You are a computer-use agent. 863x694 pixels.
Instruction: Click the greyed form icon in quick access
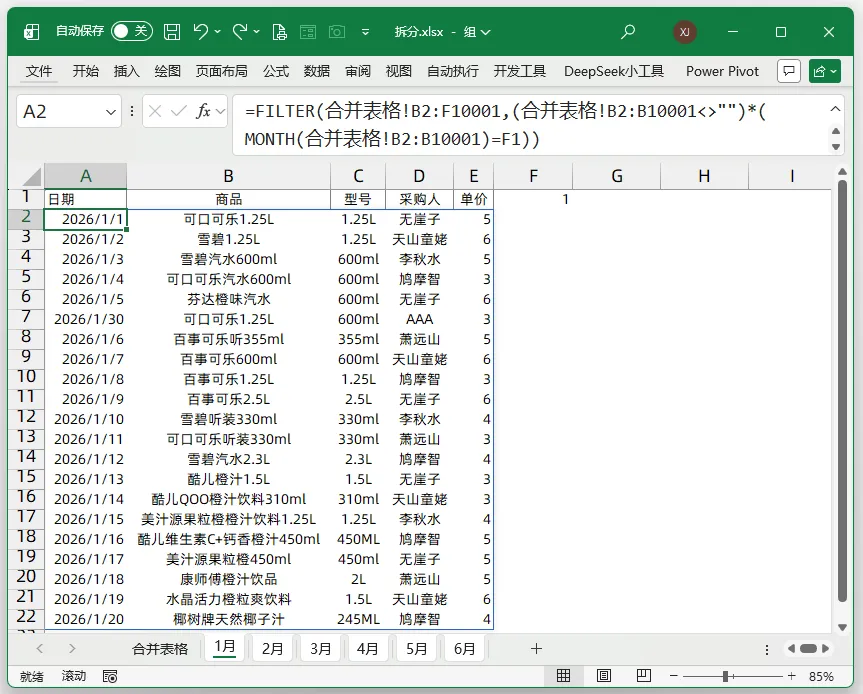(308, 32)
